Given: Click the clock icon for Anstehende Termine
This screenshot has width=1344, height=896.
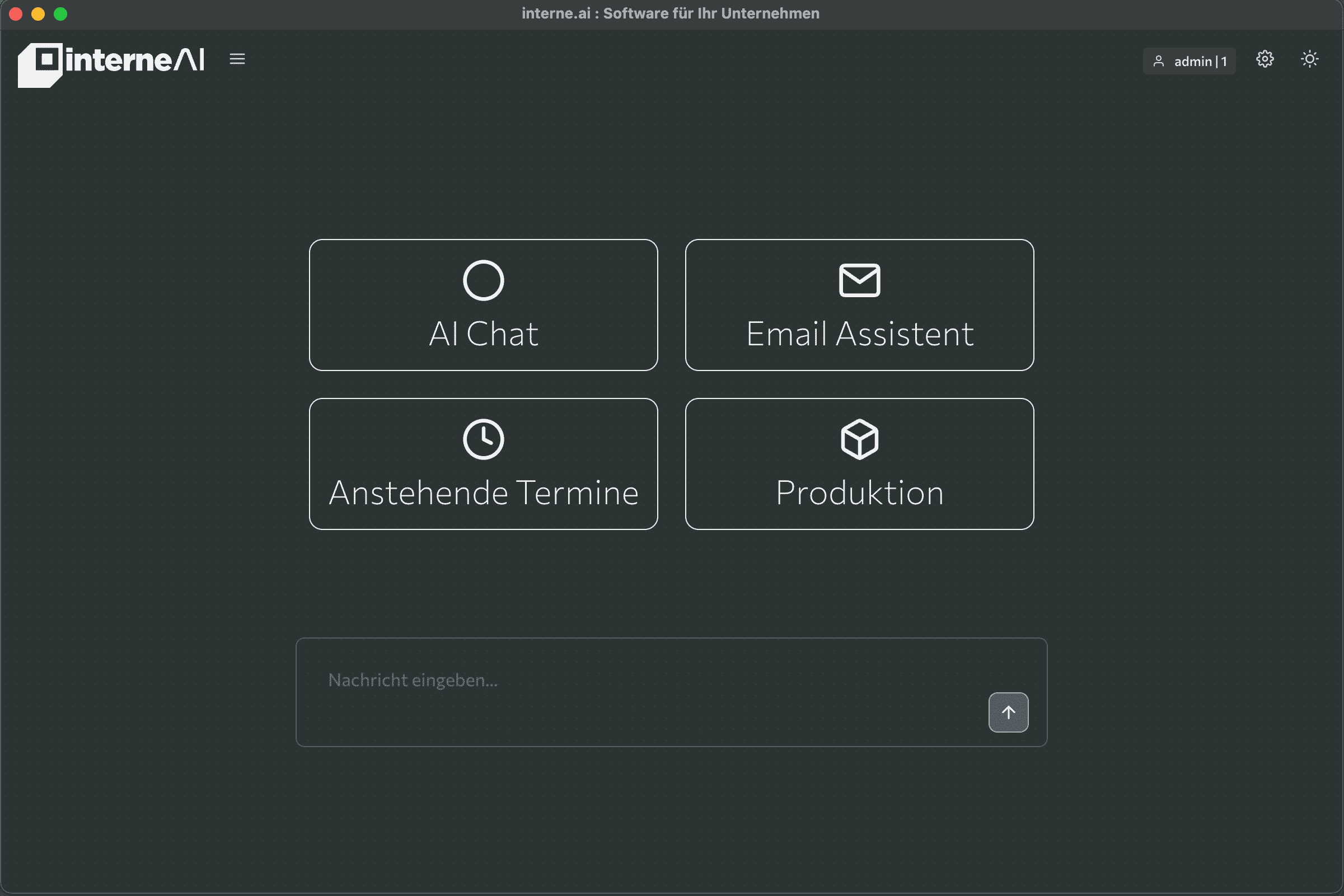Looking at the screenshot, I should (484, 439).
